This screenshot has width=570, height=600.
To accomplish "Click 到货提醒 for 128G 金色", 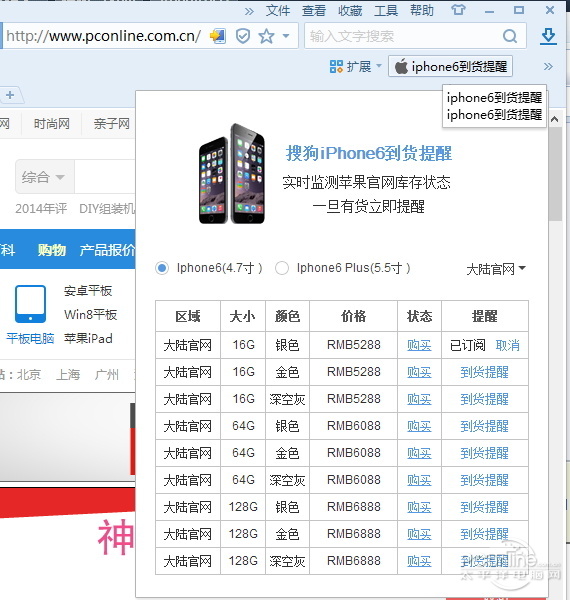I will (x=484, y=534).
